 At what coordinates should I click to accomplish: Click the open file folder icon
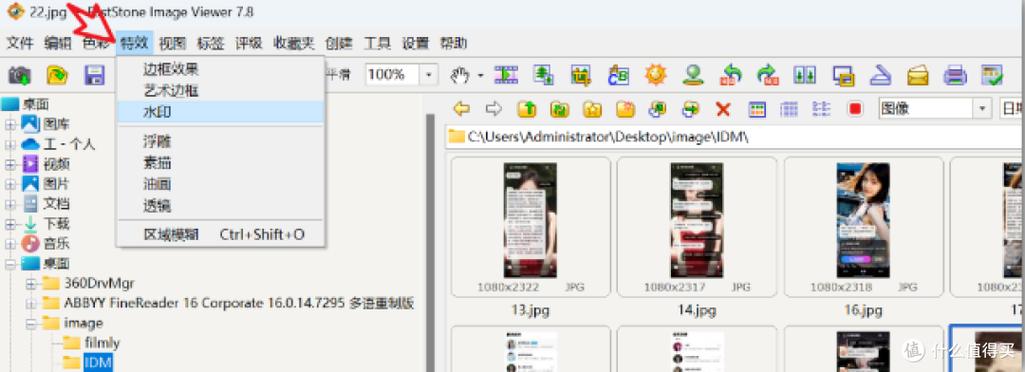coord(58,75)
